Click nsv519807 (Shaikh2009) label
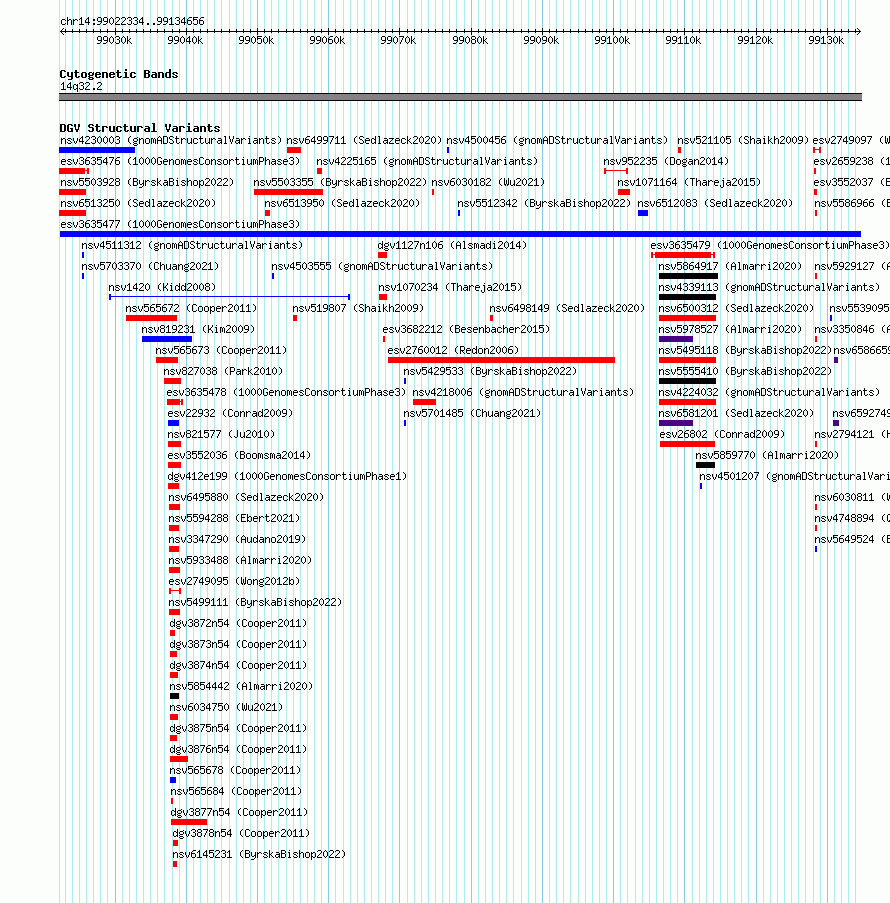Image resolution: width=890 pixels, height=903 pixels. click(x=358, y=308)
